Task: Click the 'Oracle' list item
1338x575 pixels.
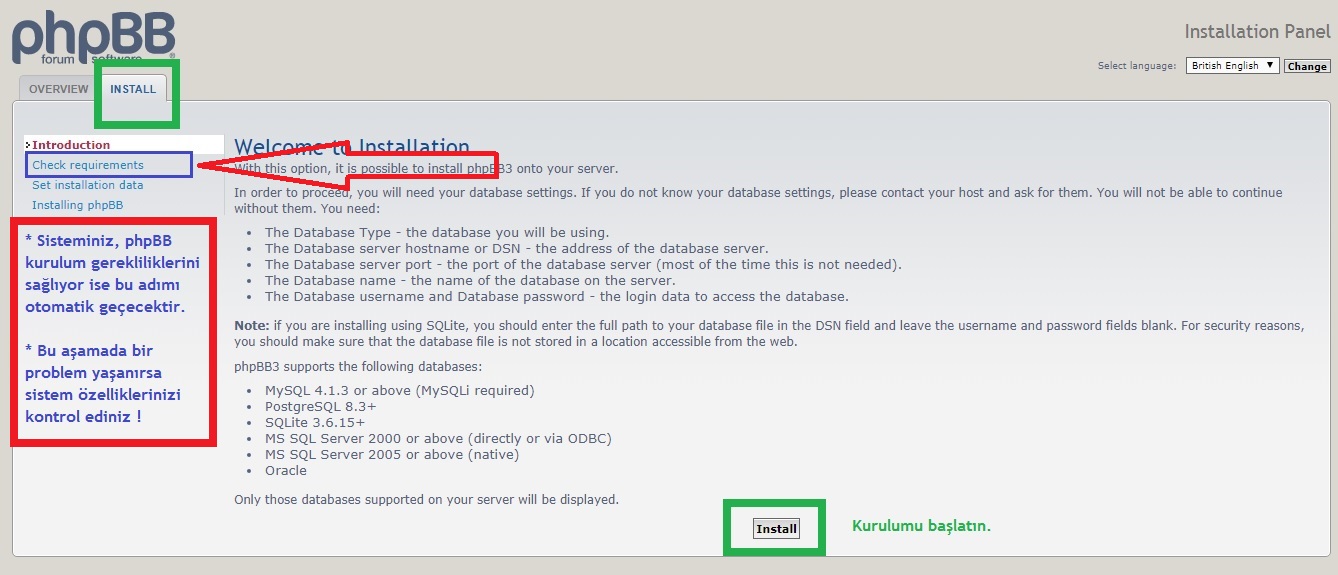Action: point(286,470)
